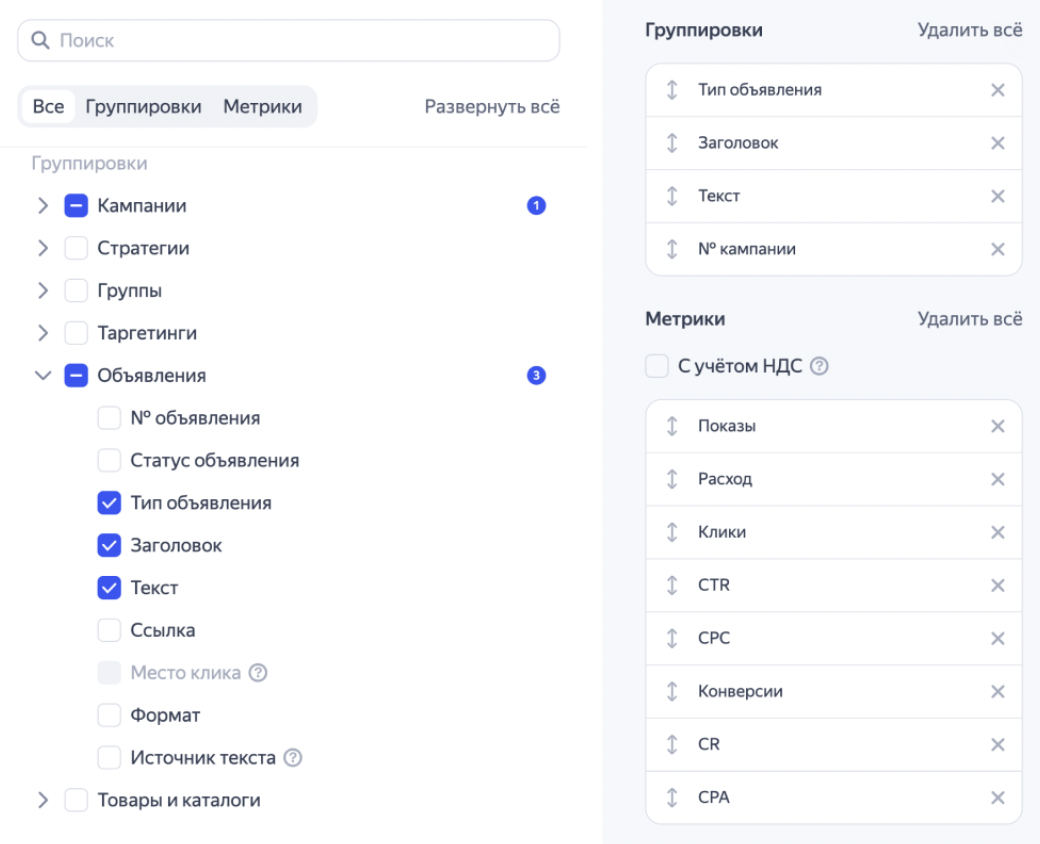
Task: Remove CPA metric with X icon
Action: (x=998, y=798)
